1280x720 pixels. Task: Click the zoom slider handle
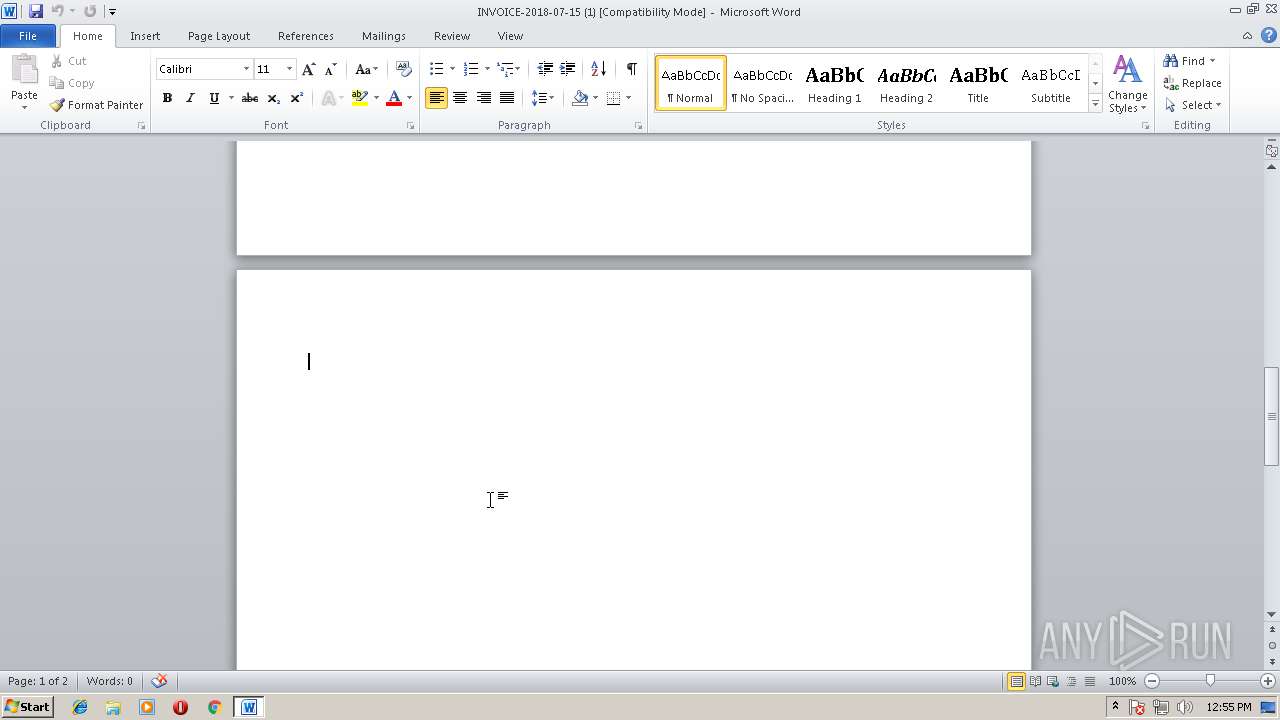(x=1210, y=681)
